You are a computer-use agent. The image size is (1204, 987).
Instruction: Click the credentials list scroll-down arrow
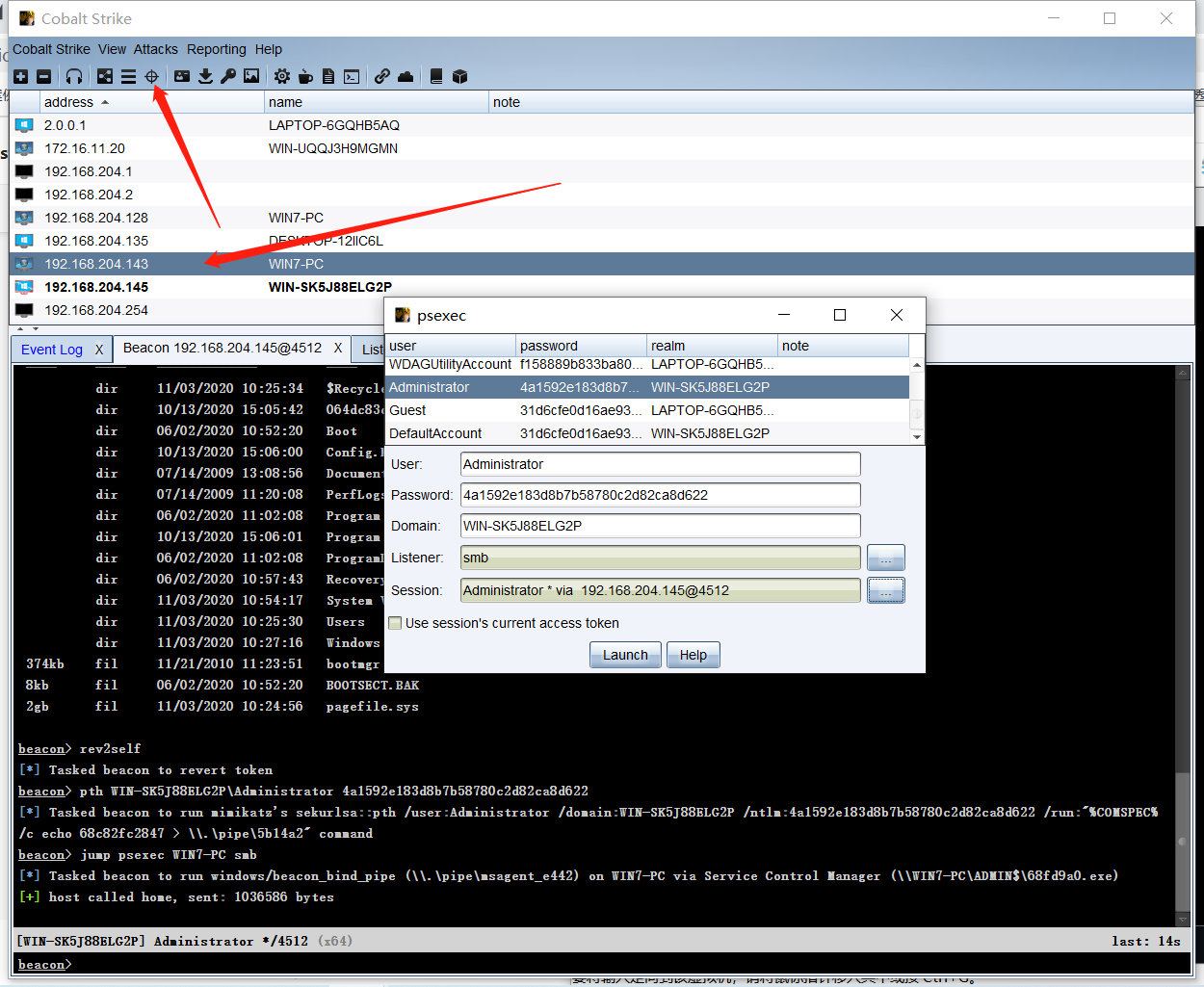point(917,436)
